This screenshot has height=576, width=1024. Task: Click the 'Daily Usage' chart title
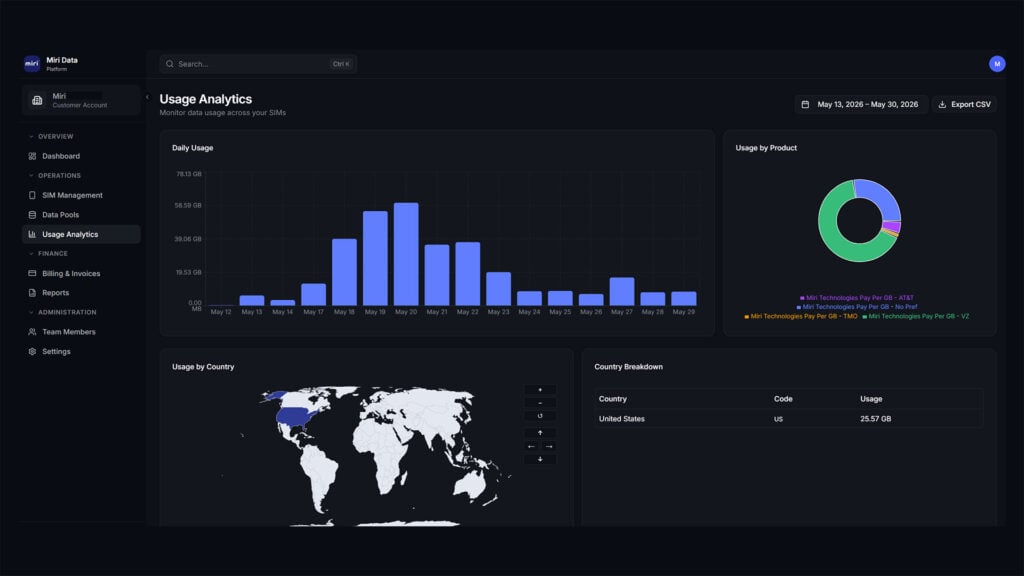pos(193,148)
